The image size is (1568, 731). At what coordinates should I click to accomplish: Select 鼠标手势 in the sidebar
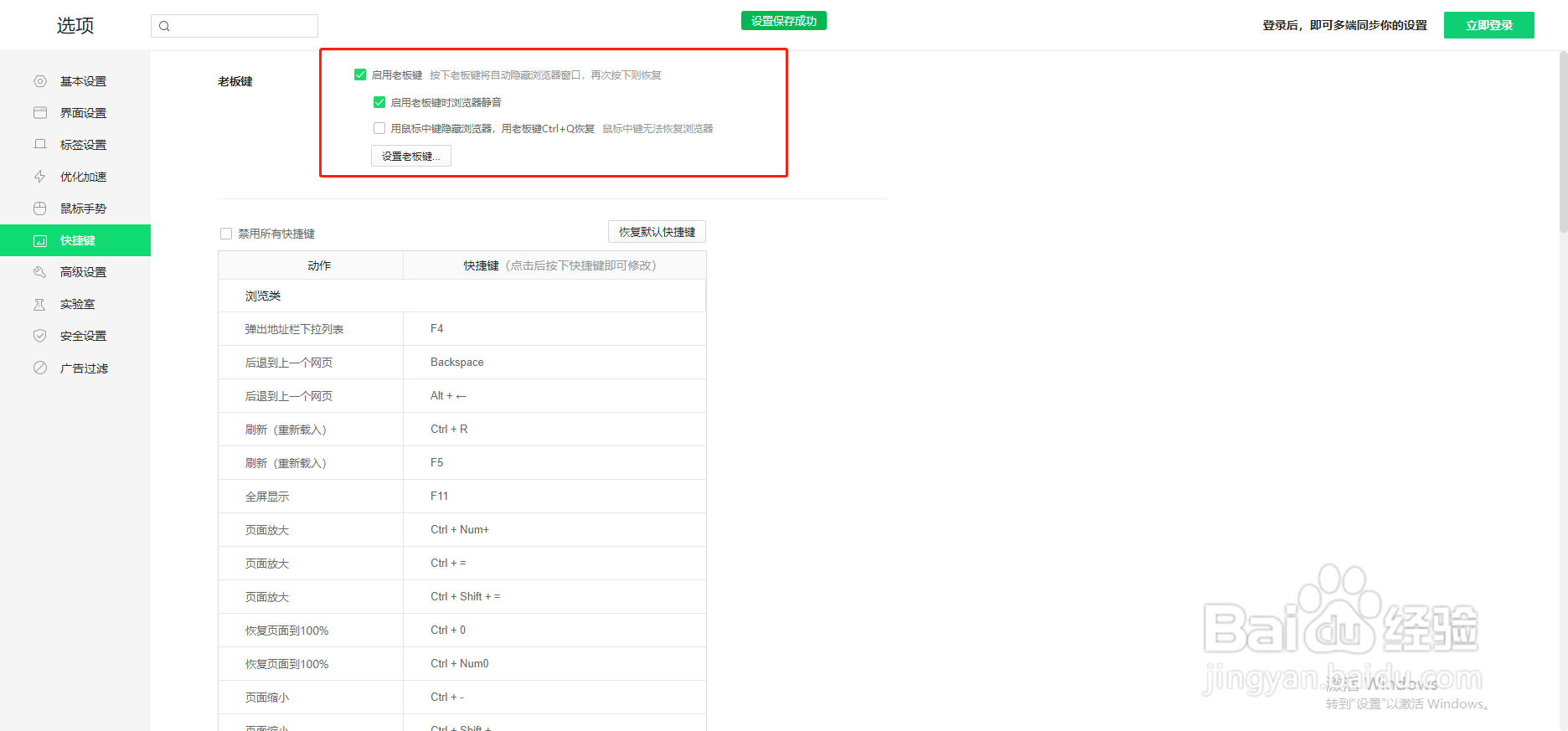[75, 208]
